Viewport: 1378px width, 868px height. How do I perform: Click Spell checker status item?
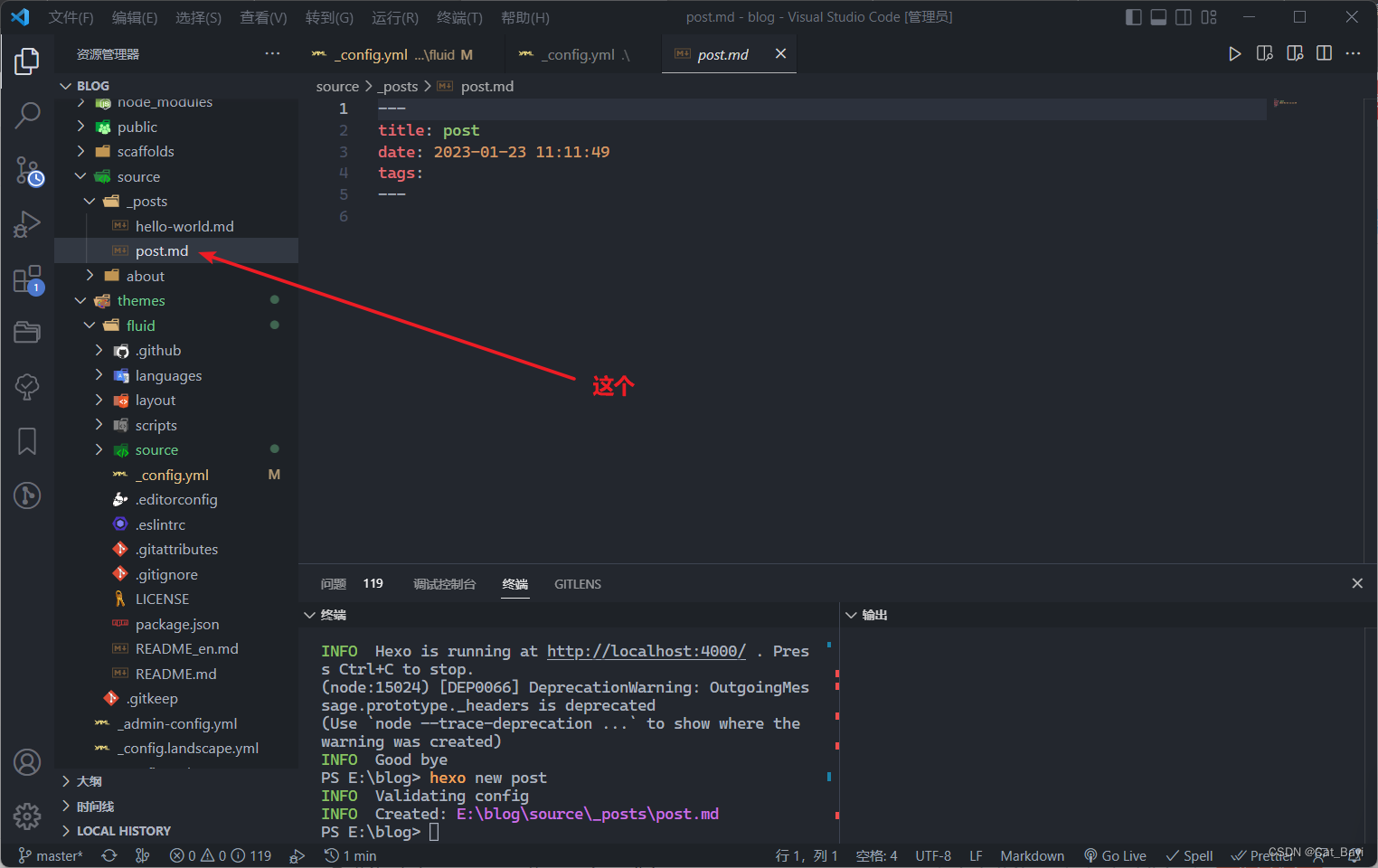pyautogui.click(x=1189, y=855)
